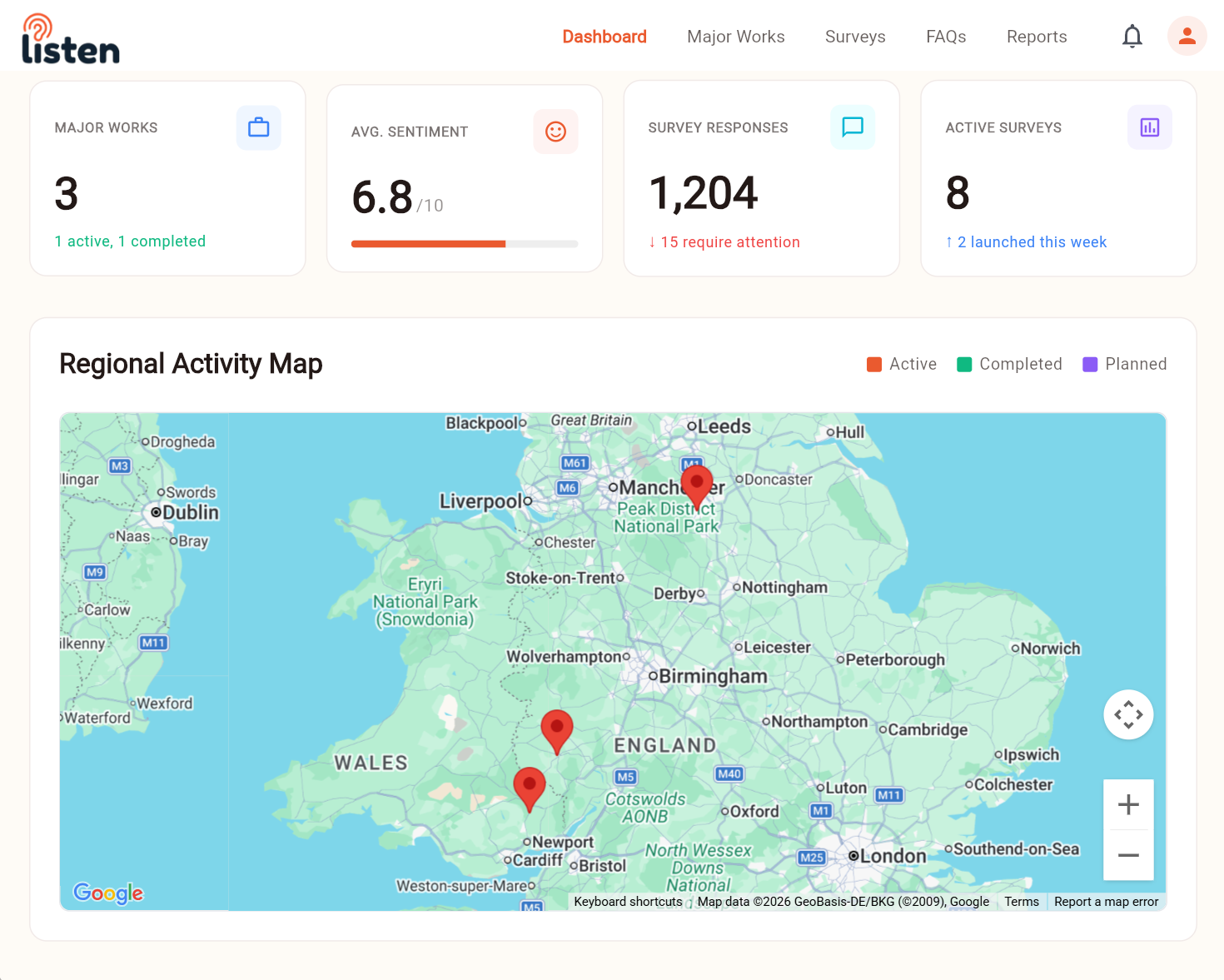Open notifications via the bell icon
This screenshot has width=1224, height=980.
[1132, 36]
